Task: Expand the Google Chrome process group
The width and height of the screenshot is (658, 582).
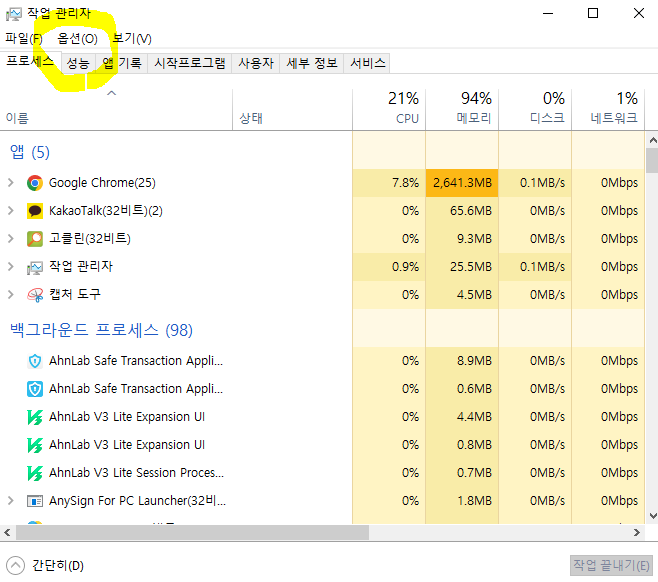Action: point(11,183)
